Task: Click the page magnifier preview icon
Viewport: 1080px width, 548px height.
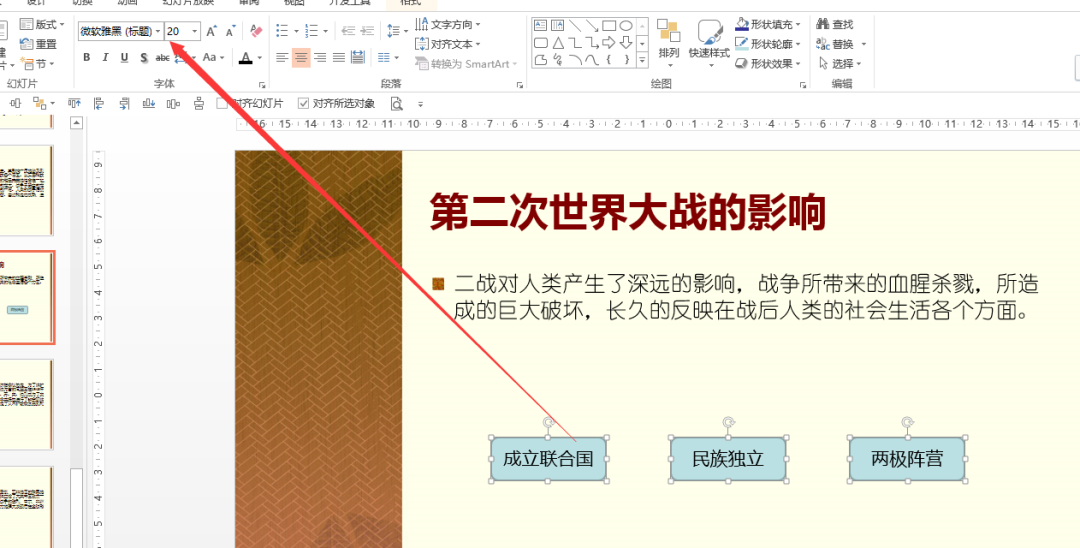Action: tap(397, 104)
